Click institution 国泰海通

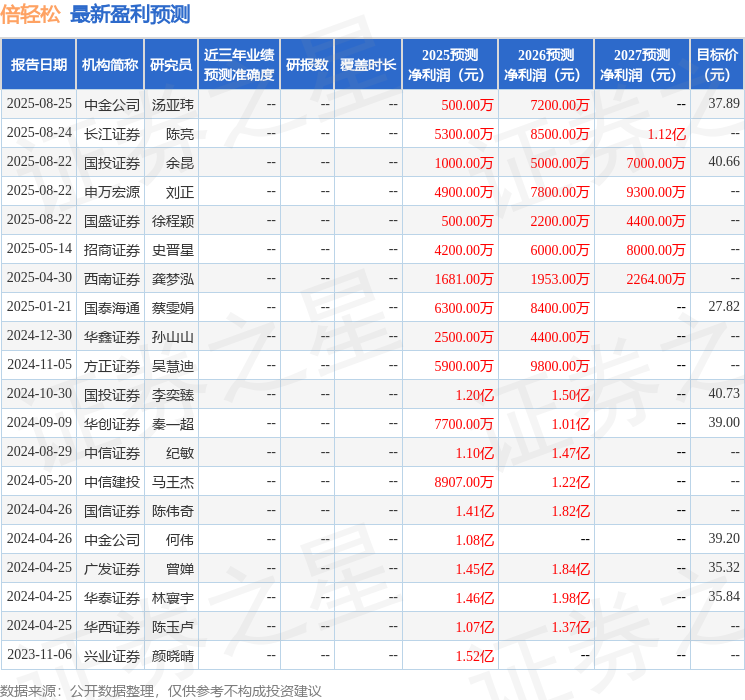pos(112,308)
